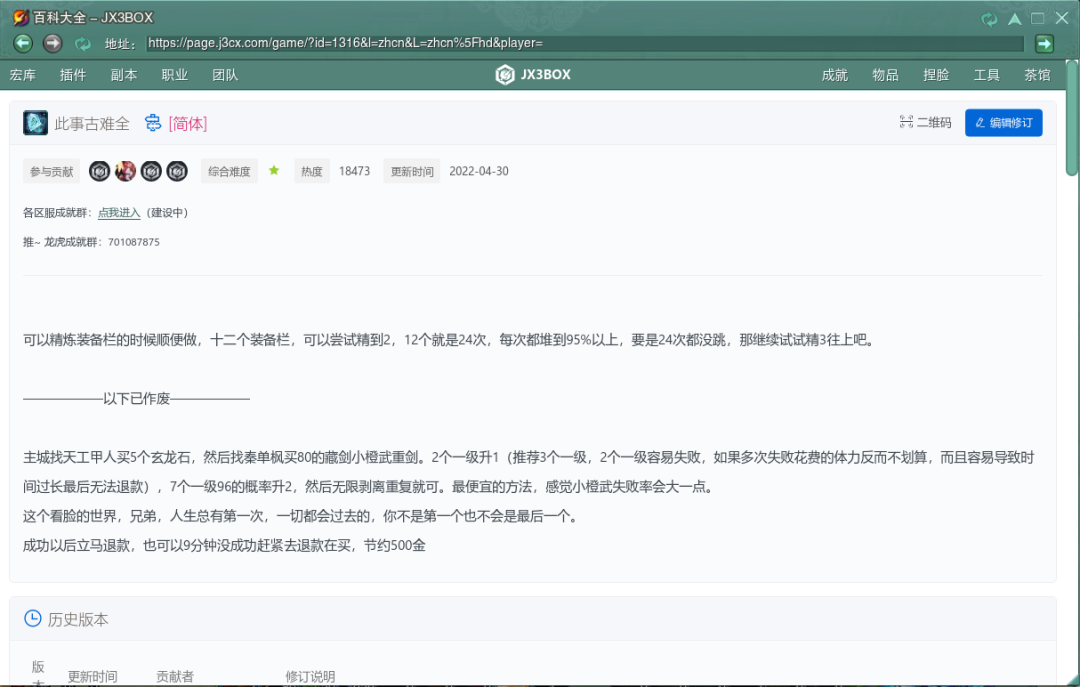Click the heat value 18473

click(354, 171)
